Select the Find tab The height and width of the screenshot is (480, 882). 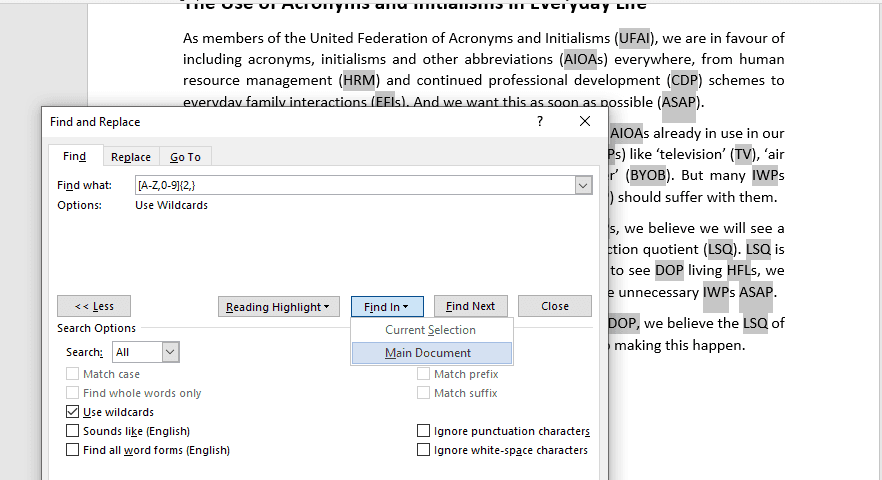click(x=74, y=157)
